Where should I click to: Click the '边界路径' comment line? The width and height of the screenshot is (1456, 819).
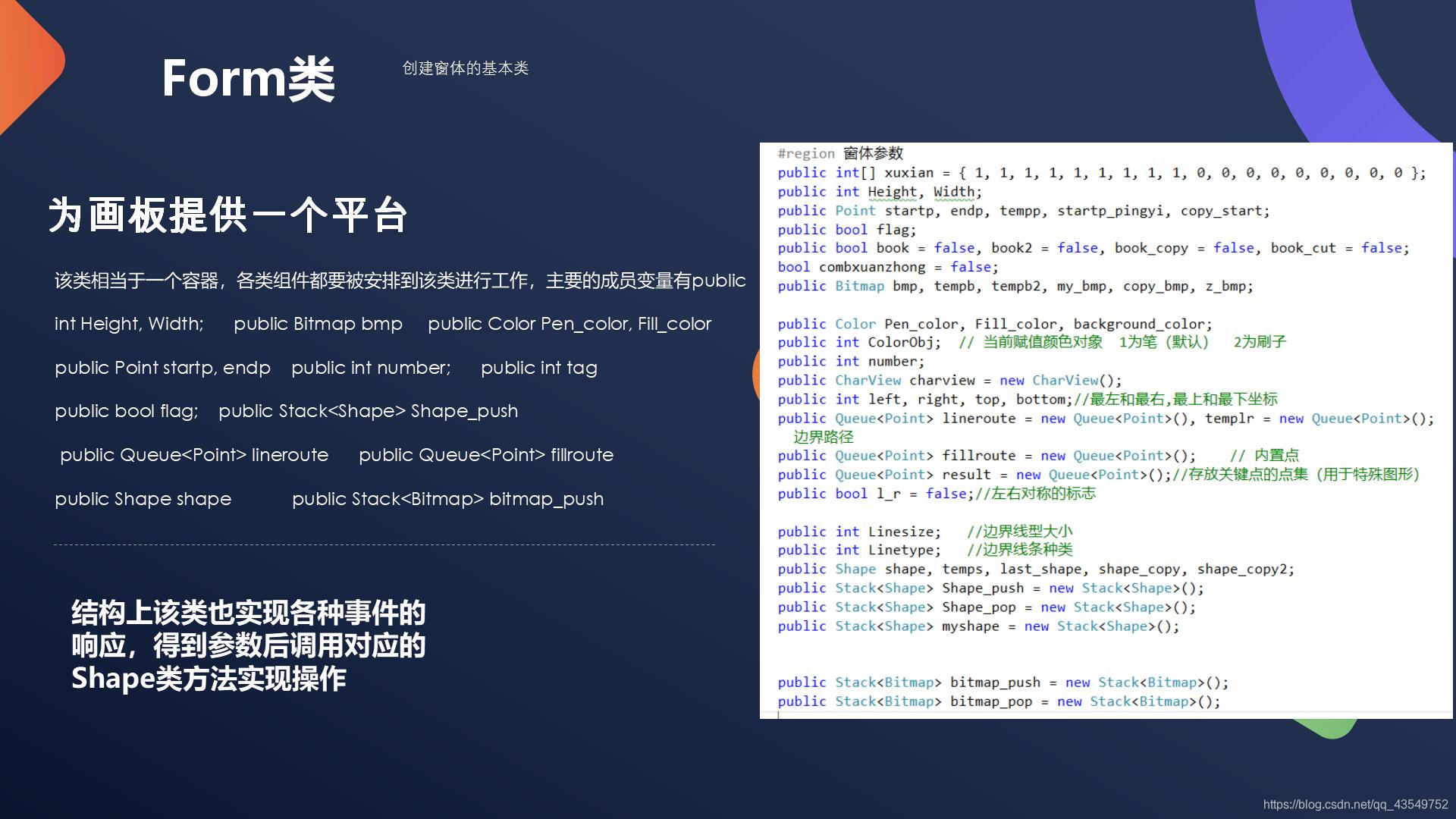(824, 437)
